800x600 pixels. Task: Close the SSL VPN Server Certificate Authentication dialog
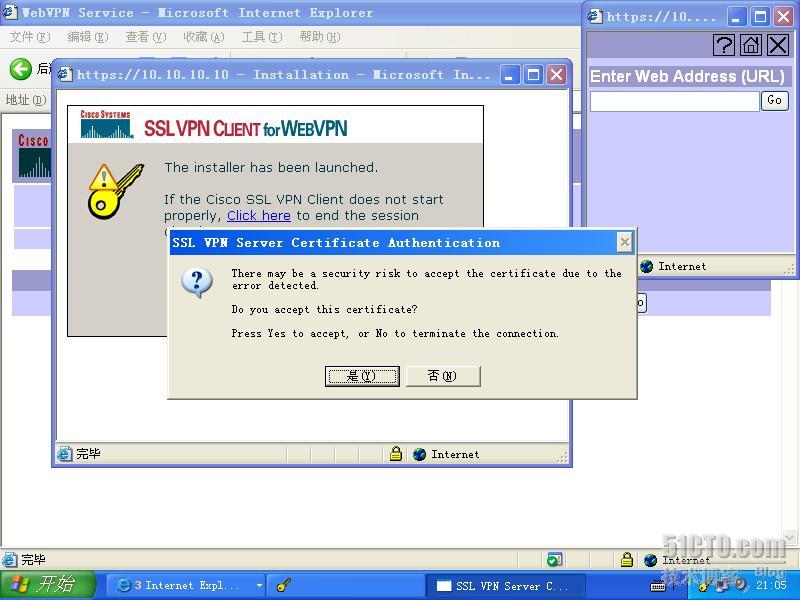[624, 242]
